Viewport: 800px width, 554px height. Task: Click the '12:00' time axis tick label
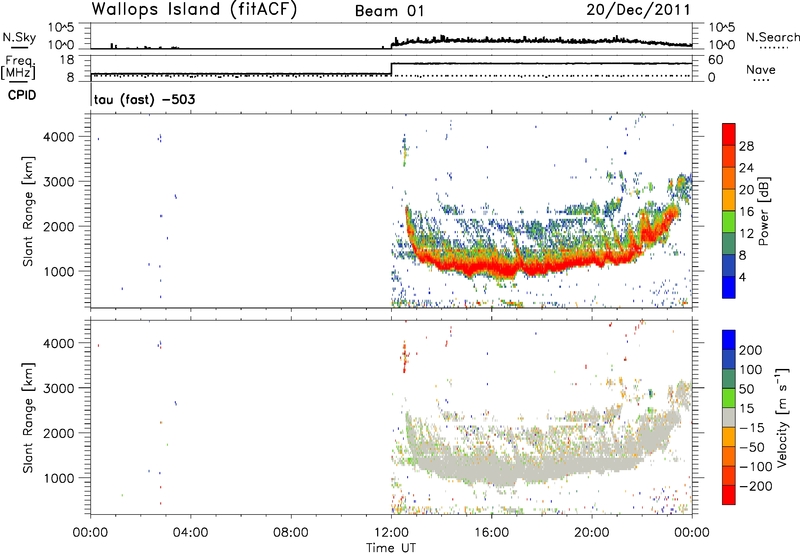391,533
